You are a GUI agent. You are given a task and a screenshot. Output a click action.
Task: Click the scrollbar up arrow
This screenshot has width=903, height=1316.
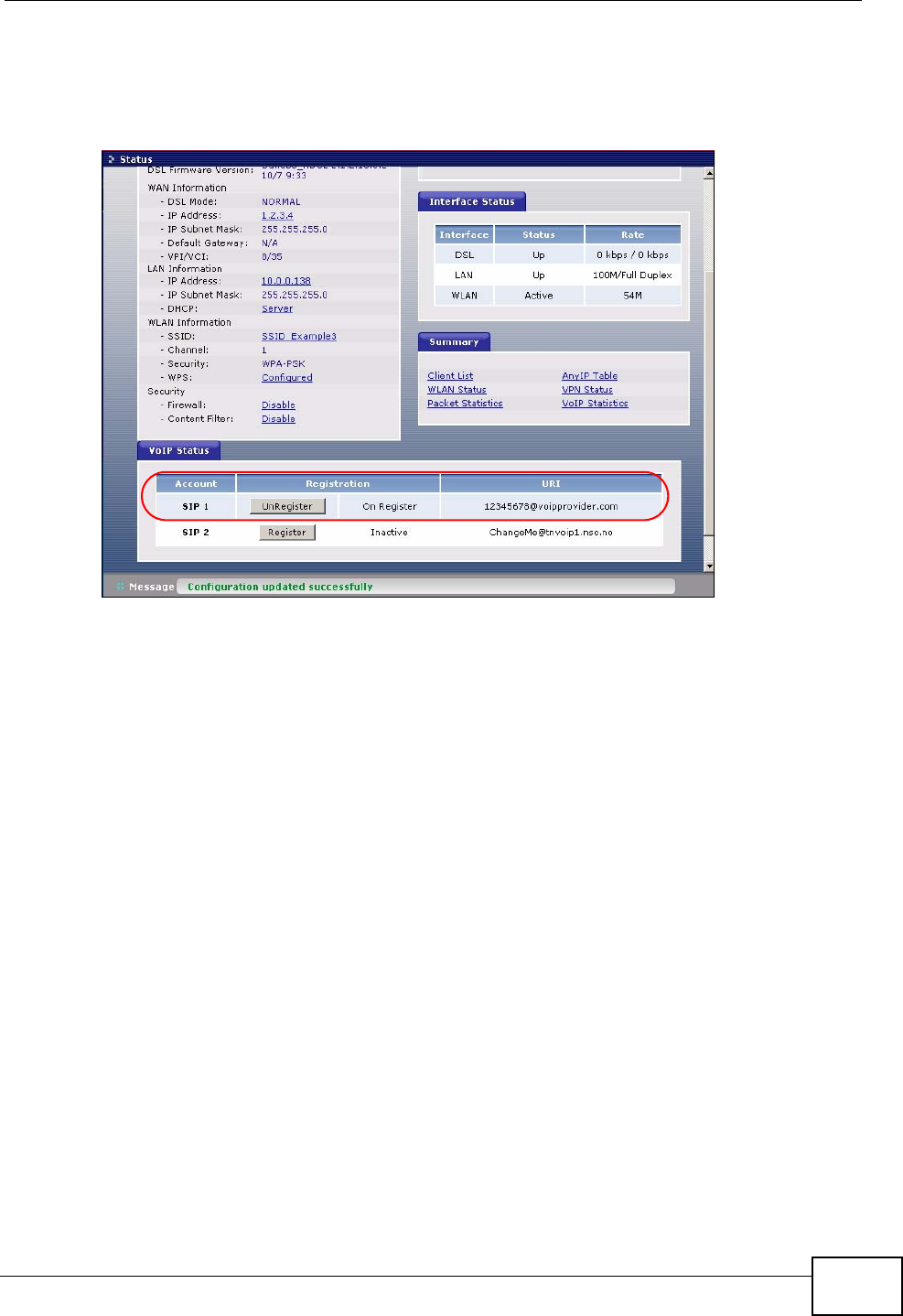click(708, 173)
